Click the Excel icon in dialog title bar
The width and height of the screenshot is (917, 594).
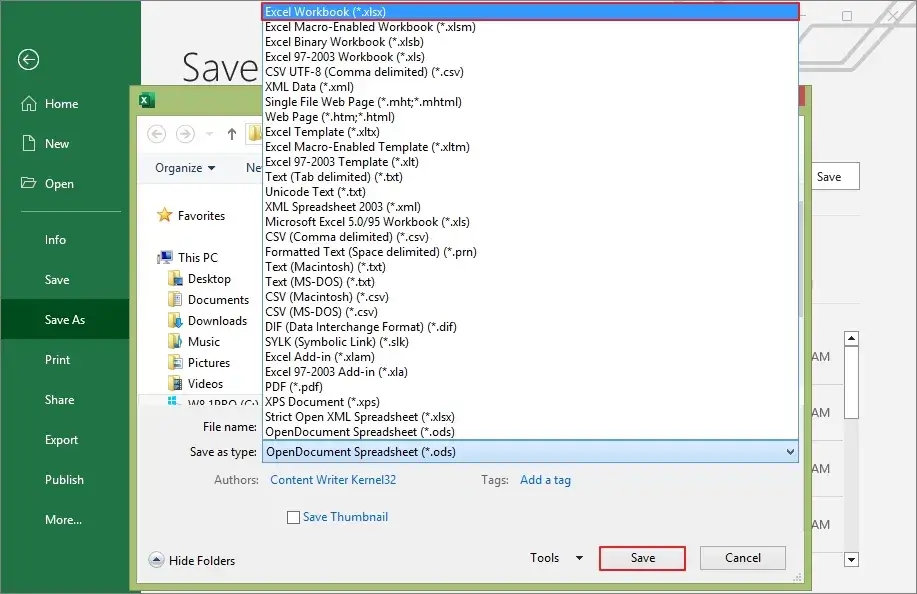click(147, 100)
